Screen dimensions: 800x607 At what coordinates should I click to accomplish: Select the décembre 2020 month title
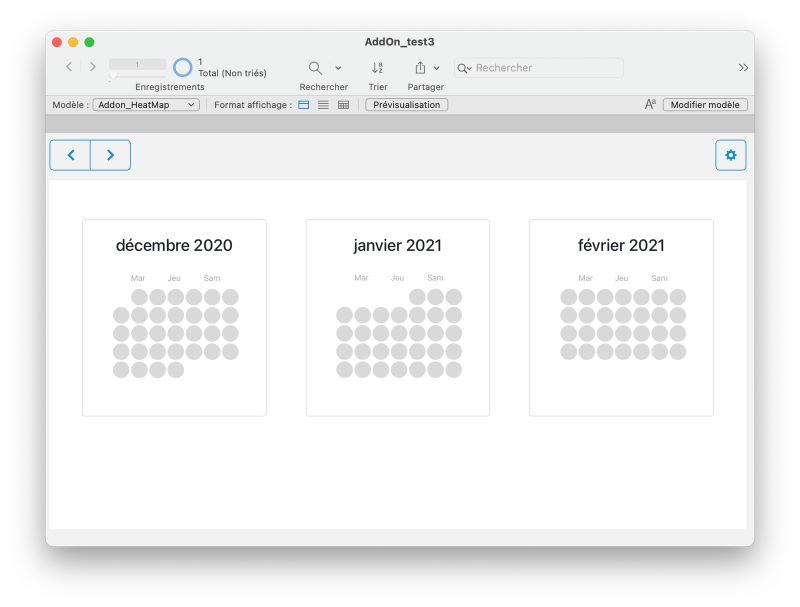tap(174, 245)
